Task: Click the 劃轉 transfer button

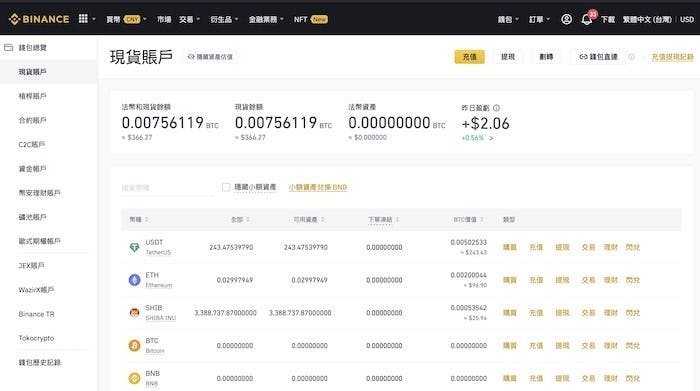Action: pos(546,57)
